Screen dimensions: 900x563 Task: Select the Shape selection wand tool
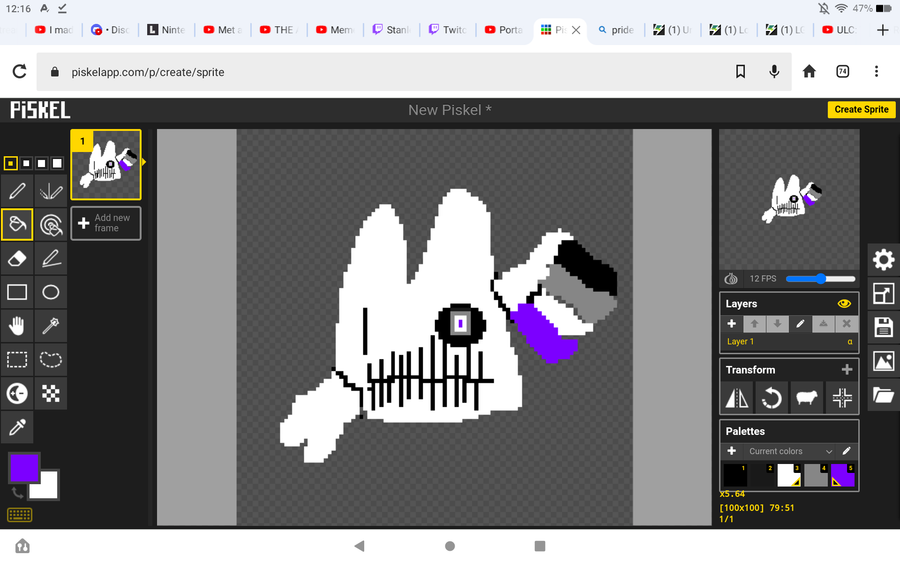[51, 327]
